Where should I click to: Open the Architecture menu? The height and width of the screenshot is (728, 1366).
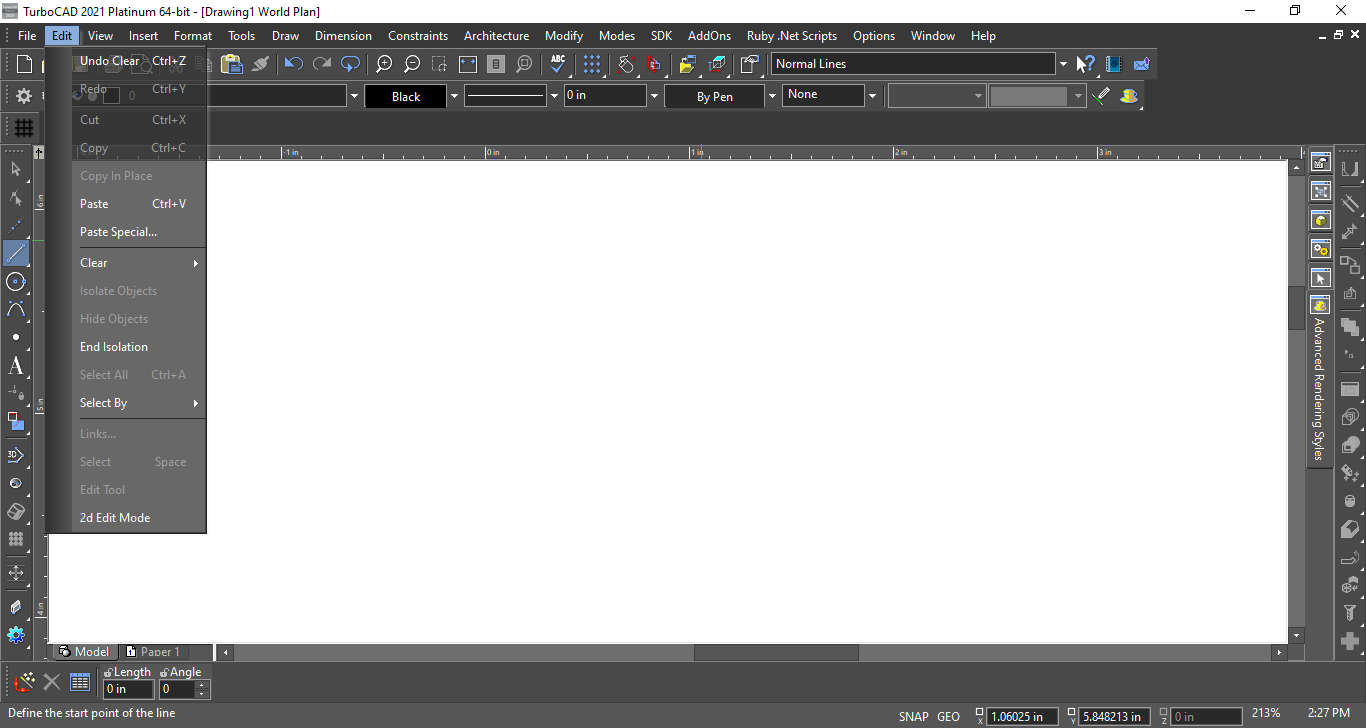point(496,36)
